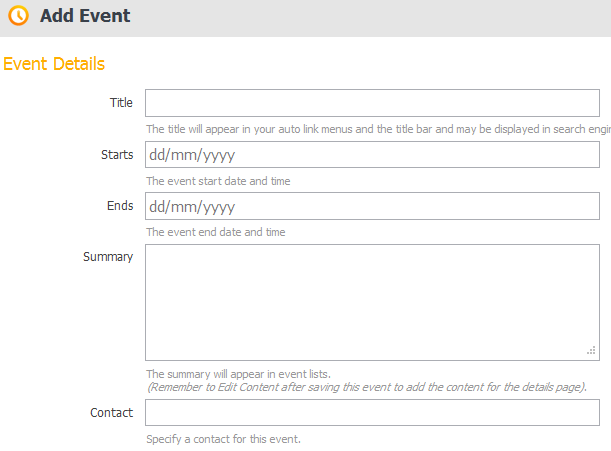Click the Ends date field

pos(372,207)
